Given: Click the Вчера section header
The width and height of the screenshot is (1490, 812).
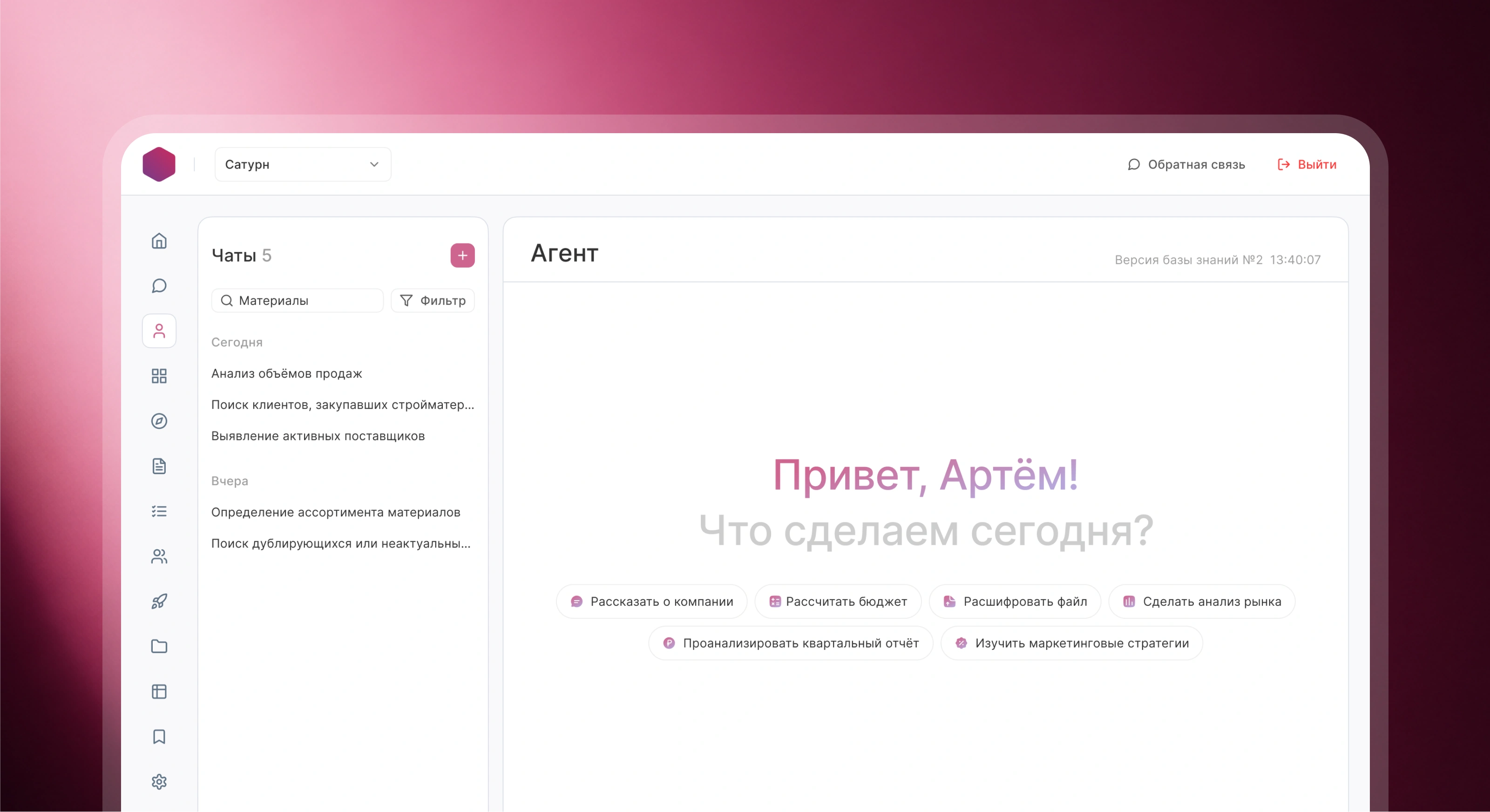Looking at the screenshot, I should [230, 481].
